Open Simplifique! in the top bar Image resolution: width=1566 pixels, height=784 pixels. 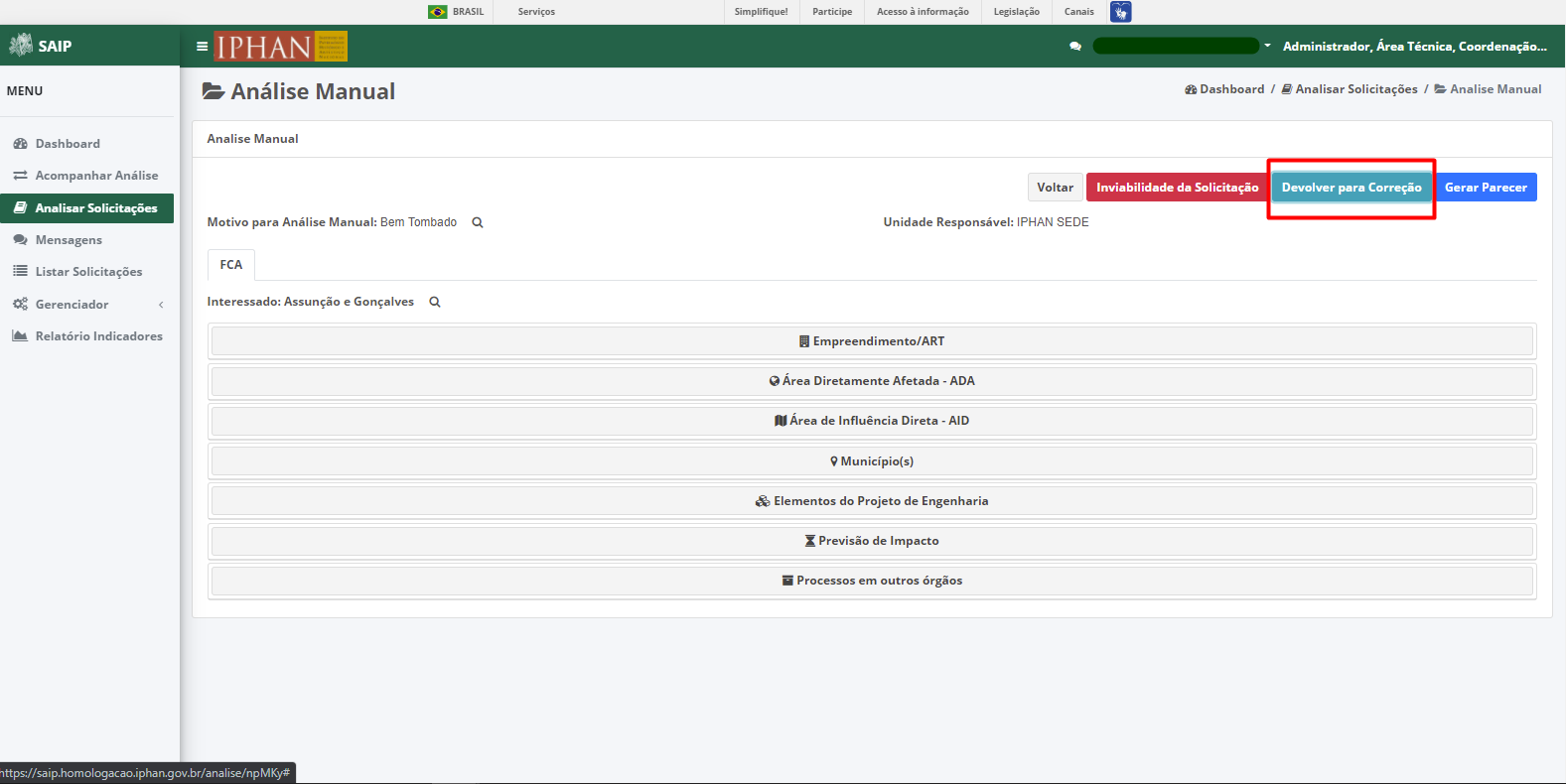pos(762,12)
